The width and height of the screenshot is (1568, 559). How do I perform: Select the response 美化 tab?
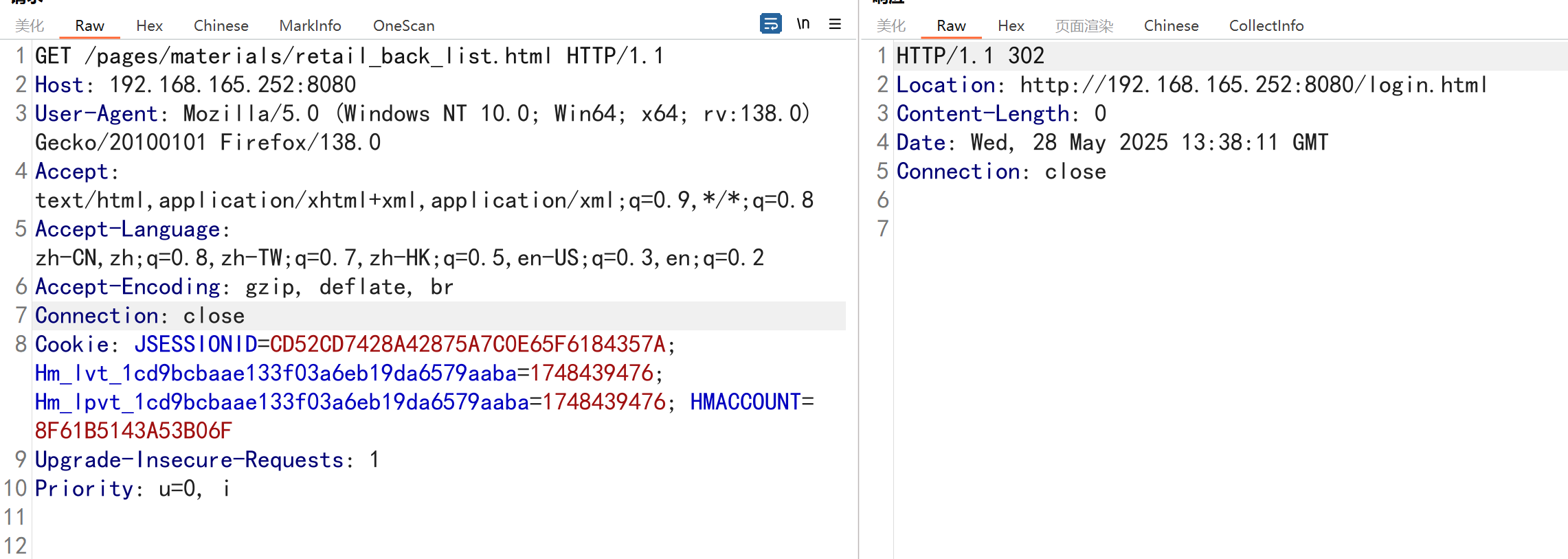pos(891,26)
